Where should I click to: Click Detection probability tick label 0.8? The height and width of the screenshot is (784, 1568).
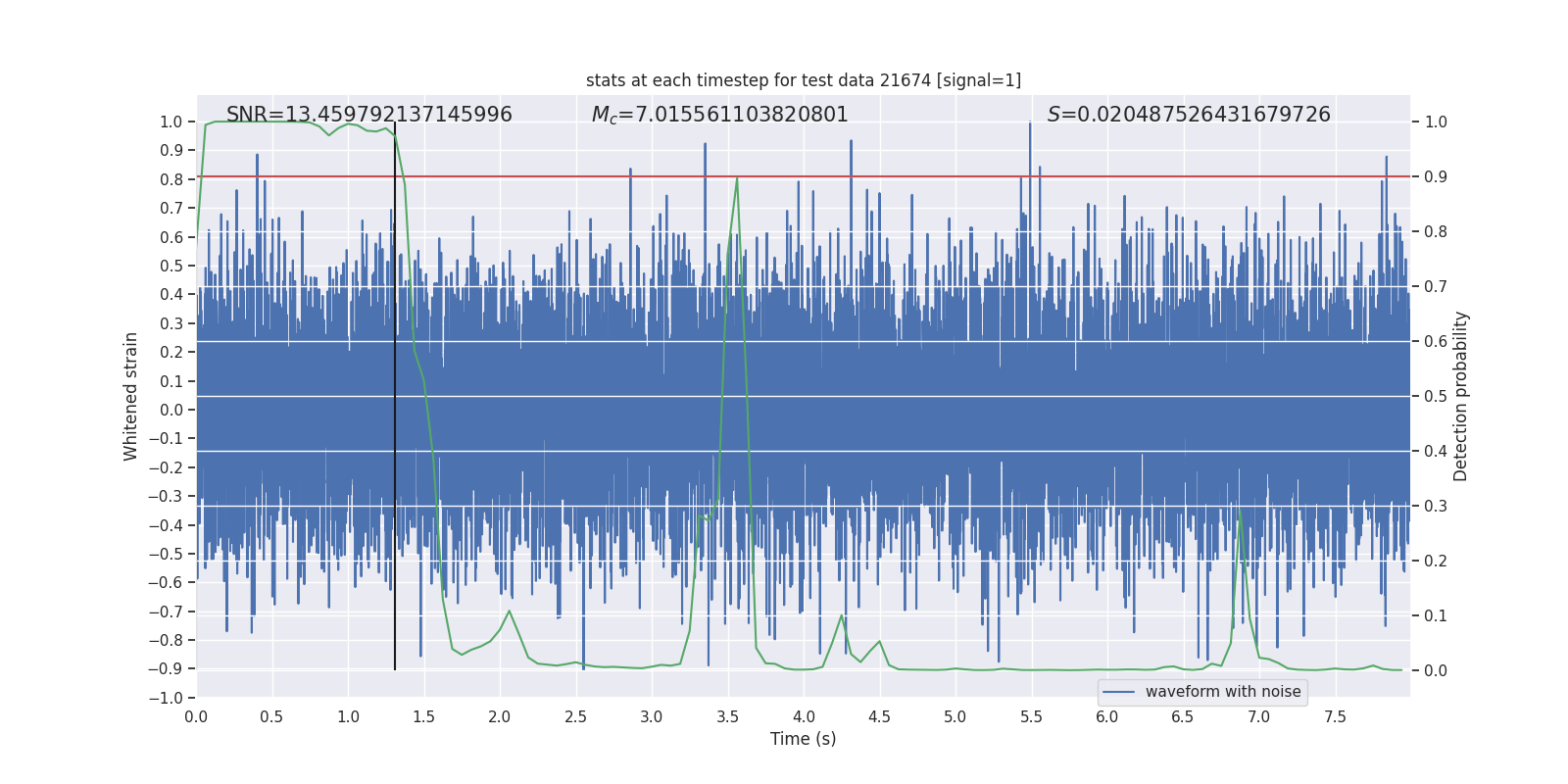coord(1436,232)
